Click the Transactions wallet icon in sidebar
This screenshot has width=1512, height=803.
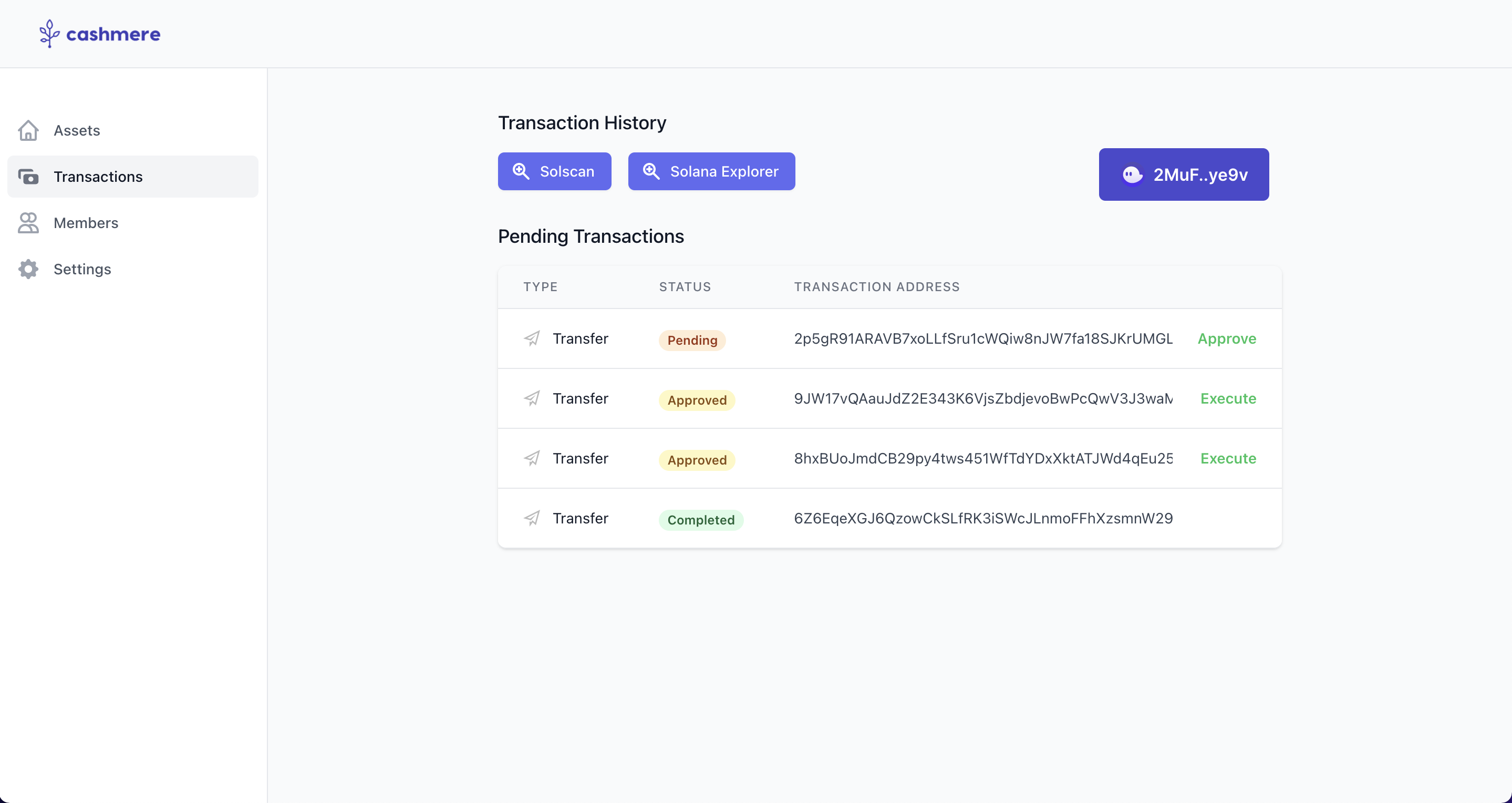click(28, 177)
